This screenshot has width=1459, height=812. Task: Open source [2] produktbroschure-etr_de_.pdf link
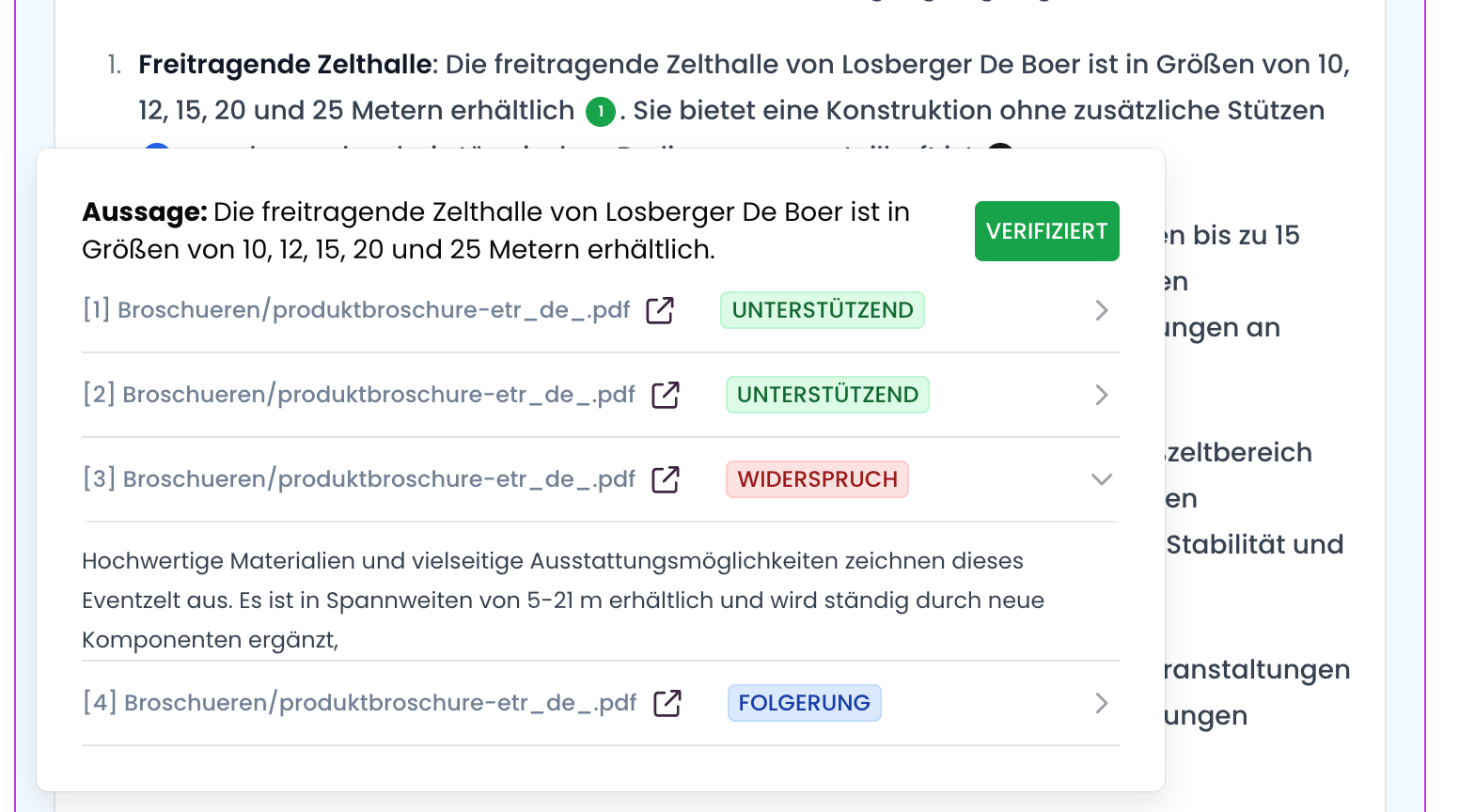click(x=359, y=395)
